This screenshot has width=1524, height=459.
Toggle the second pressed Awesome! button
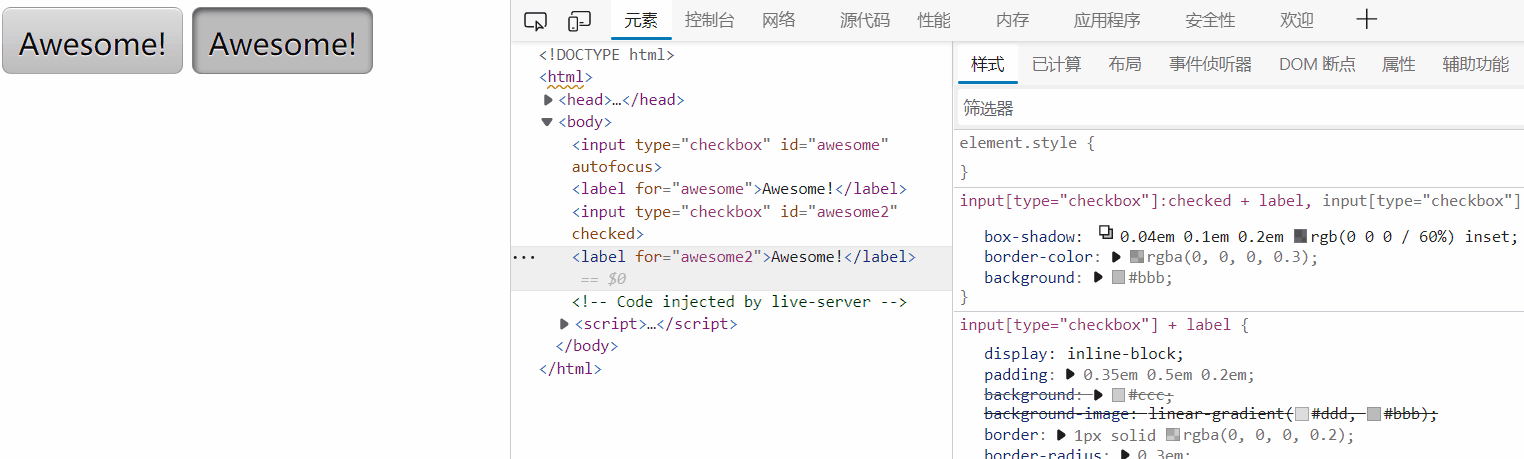282,41
